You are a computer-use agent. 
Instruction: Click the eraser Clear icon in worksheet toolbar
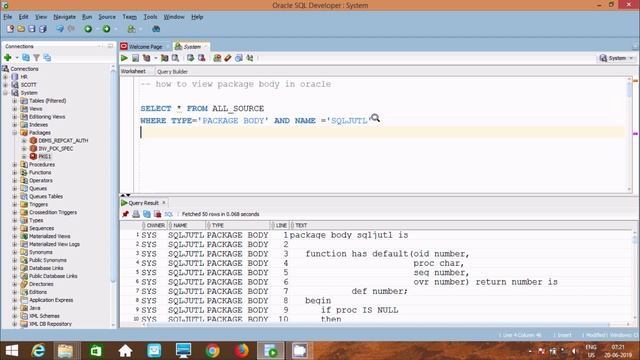click(x=228, y=58)
